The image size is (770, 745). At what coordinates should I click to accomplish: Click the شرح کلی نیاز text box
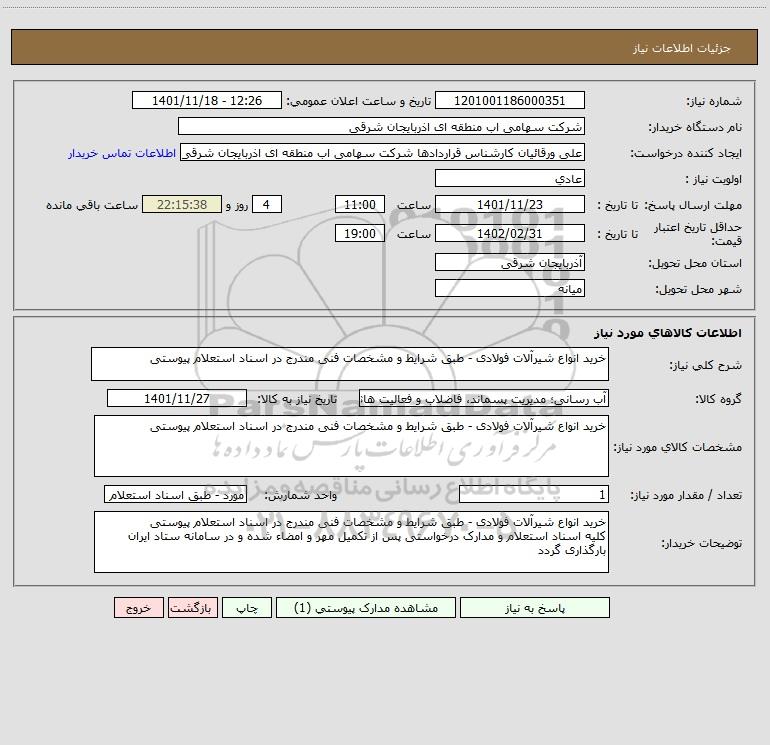tap(350, 364)
